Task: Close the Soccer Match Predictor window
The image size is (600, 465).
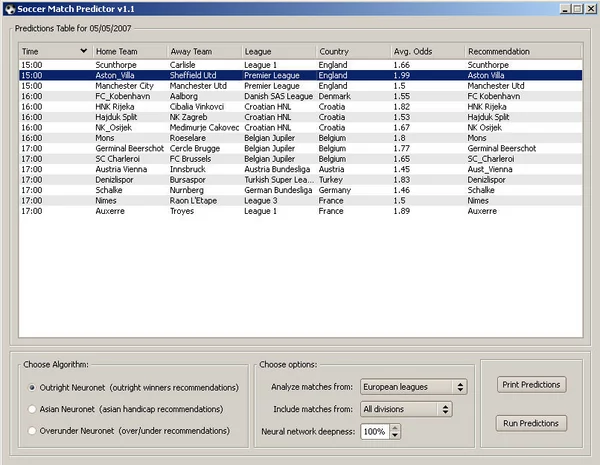Action: pos(591,9)
